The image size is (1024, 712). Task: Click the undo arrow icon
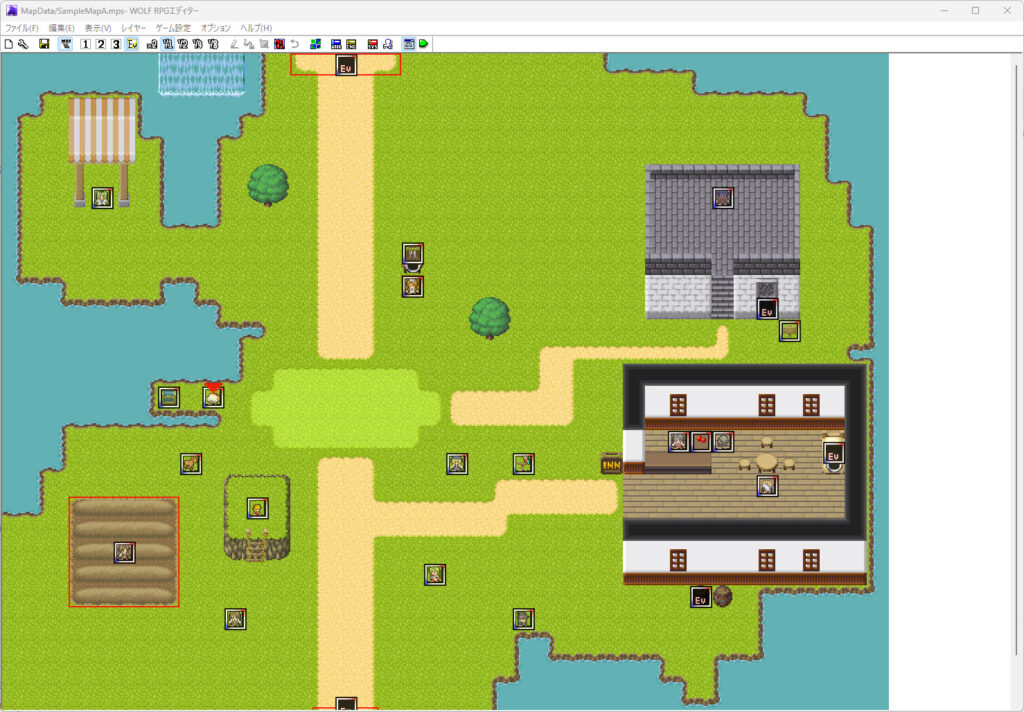click(295, 44)
